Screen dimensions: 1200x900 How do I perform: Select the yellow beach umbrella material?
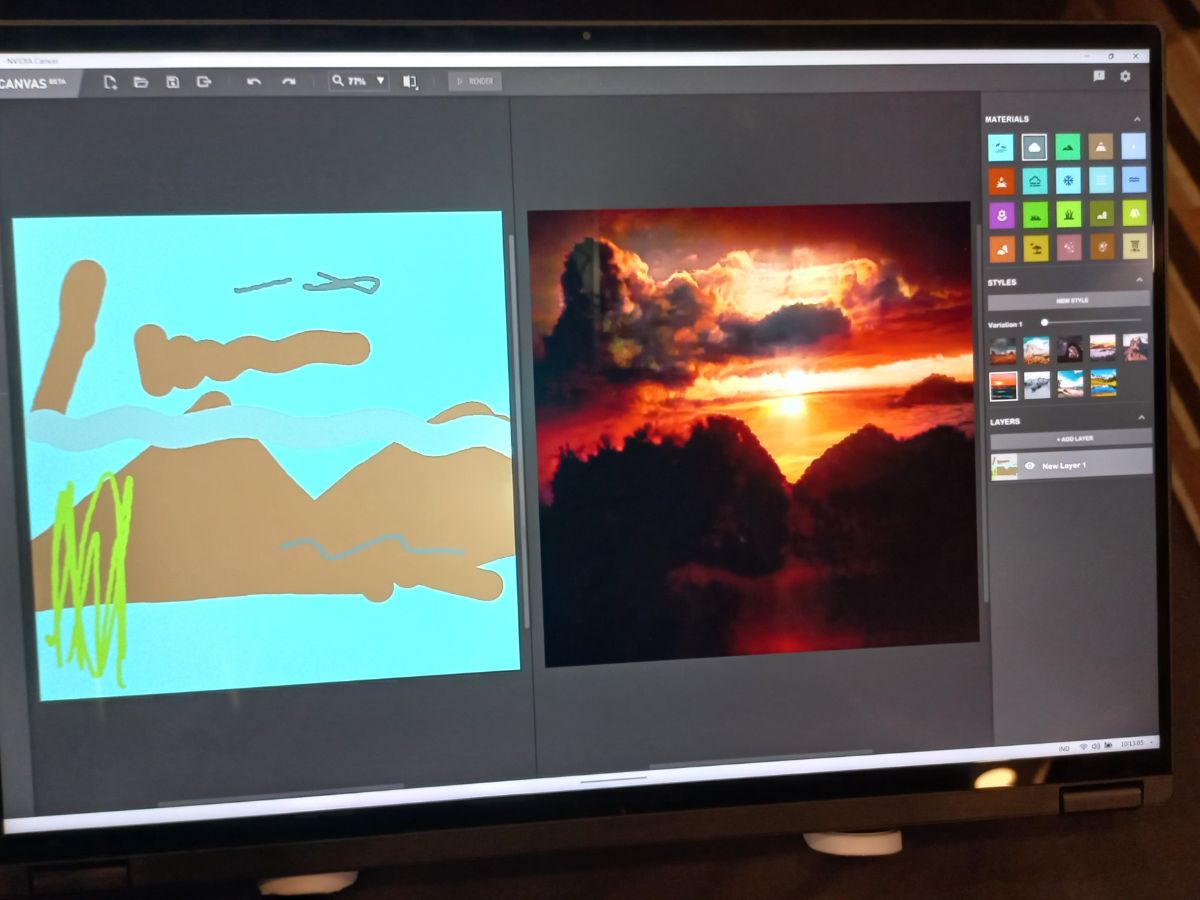click(x=1035, y=248)
